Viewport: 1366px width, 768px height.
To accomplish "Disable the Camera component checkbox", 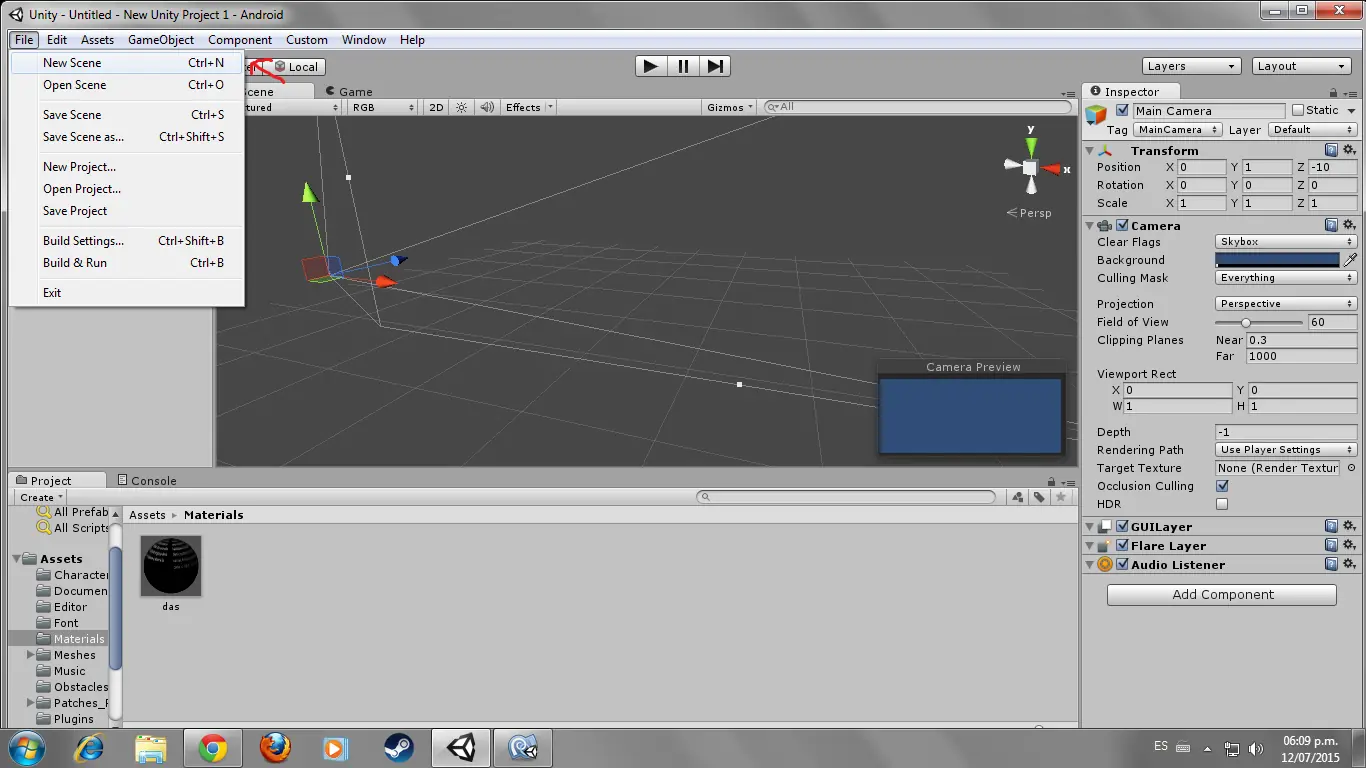I will [1122, 225].
